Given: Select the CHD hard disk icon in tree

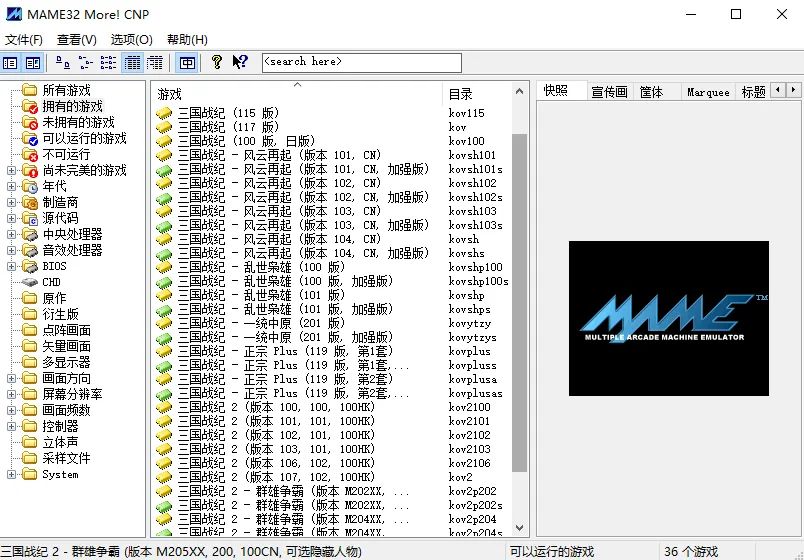Looking at the screenshot, I should pos(30,282).
